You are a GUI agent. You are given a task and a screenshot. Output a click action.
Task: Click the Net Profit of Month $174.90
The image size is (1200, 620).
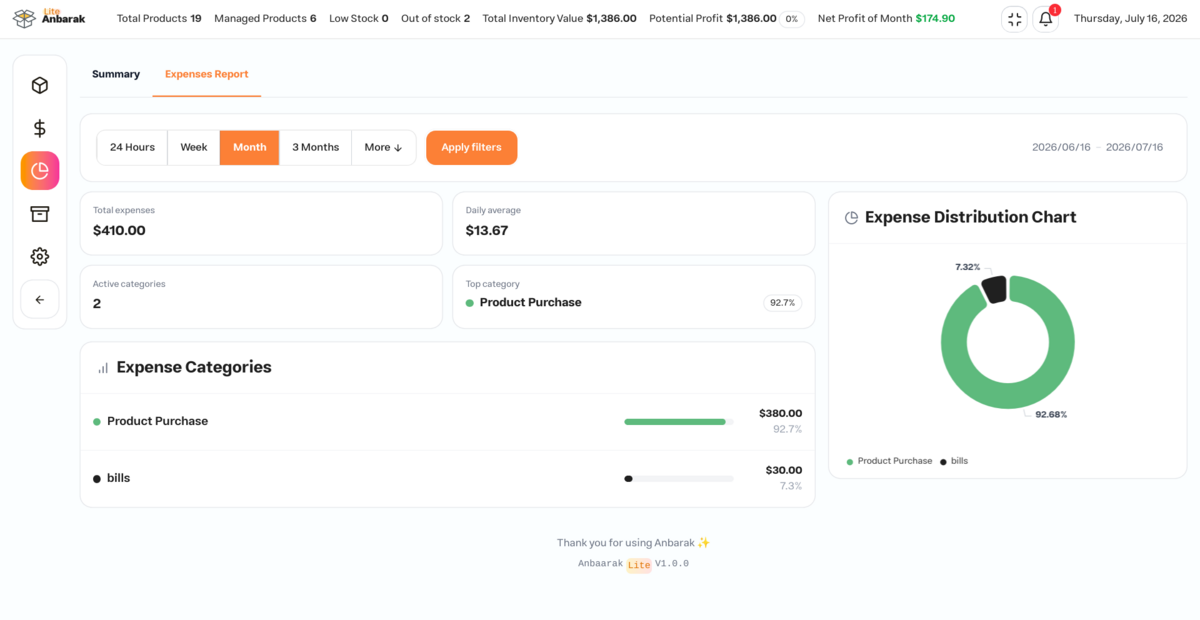coord(886,19)
